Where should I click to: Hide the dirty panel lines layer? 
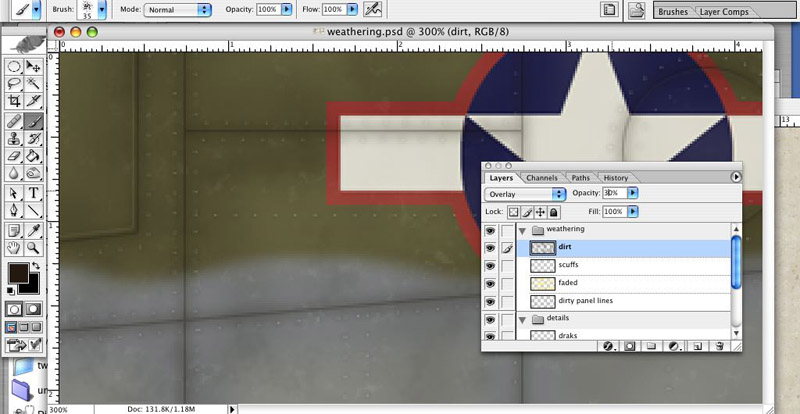click(x=490, y=302)
